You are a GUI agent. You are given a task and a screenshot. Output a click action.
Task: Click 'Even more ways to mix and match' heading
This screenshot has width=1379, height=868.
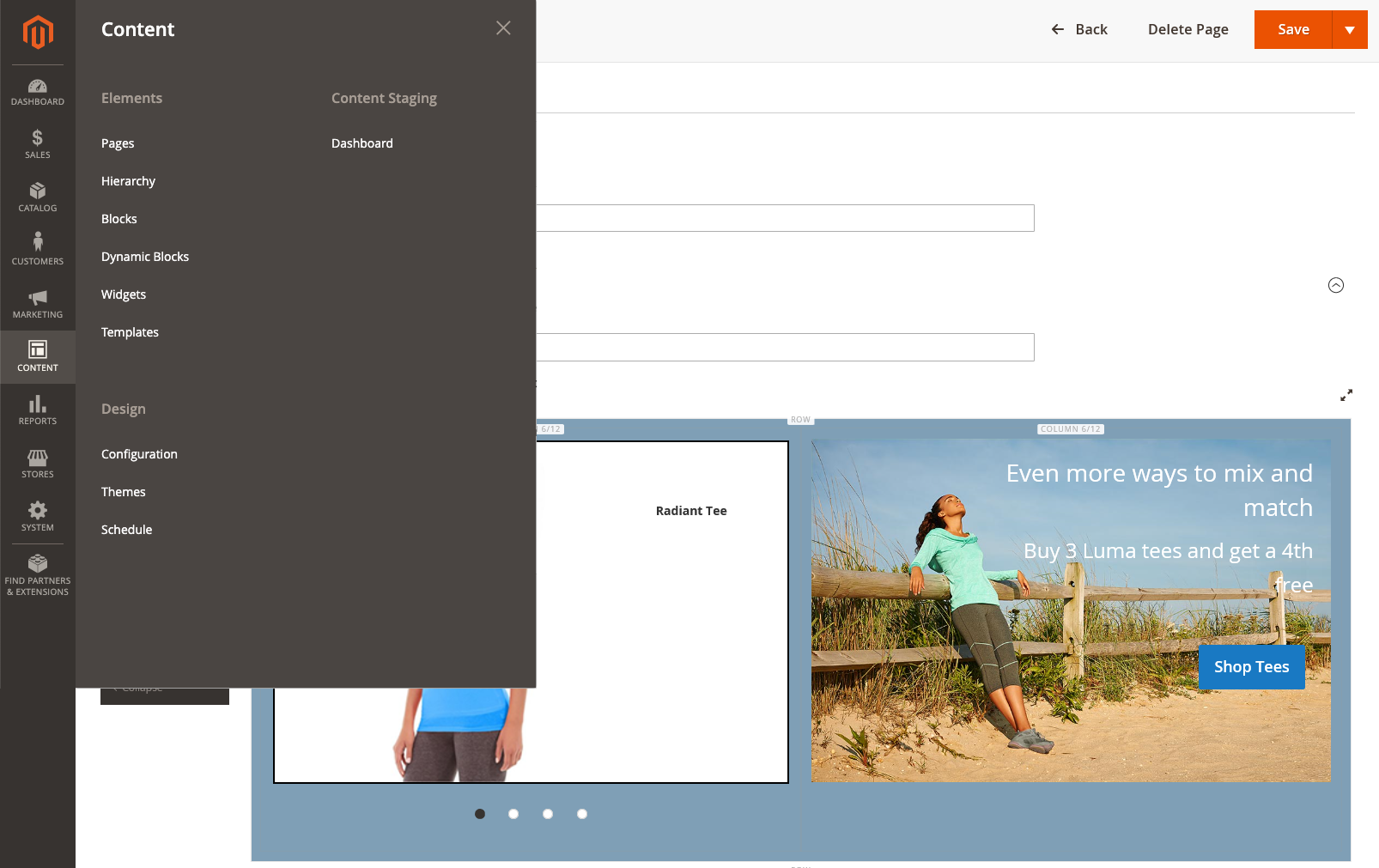pyautogui.click(x=1159, y=490)
